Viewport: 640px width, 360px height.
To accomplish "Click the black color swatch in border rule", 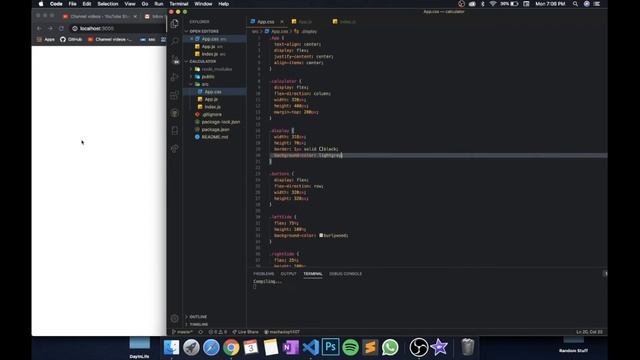I will pyautogui.click(x=321, y=149).
